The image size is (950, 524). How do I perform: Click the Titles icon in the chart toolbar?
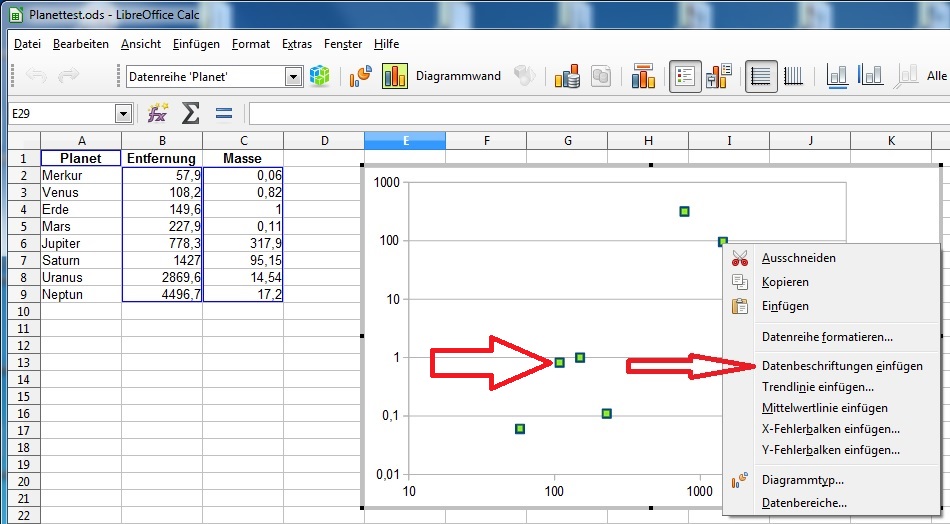(x=643, y=76)
